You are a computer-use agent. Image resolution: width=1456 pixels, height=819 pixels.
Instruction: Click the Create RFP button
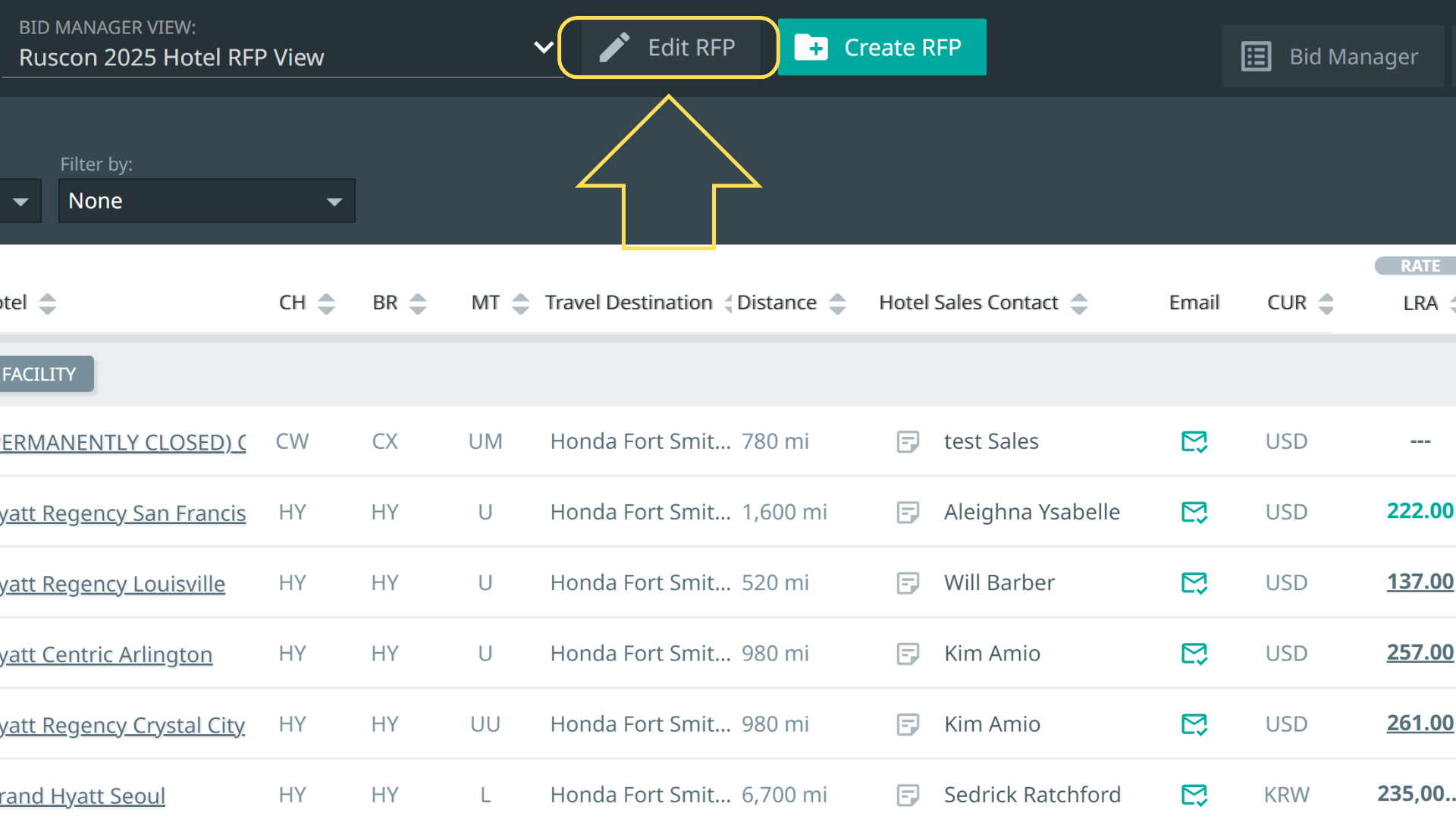pyautogui.click(x=882, y=48)
